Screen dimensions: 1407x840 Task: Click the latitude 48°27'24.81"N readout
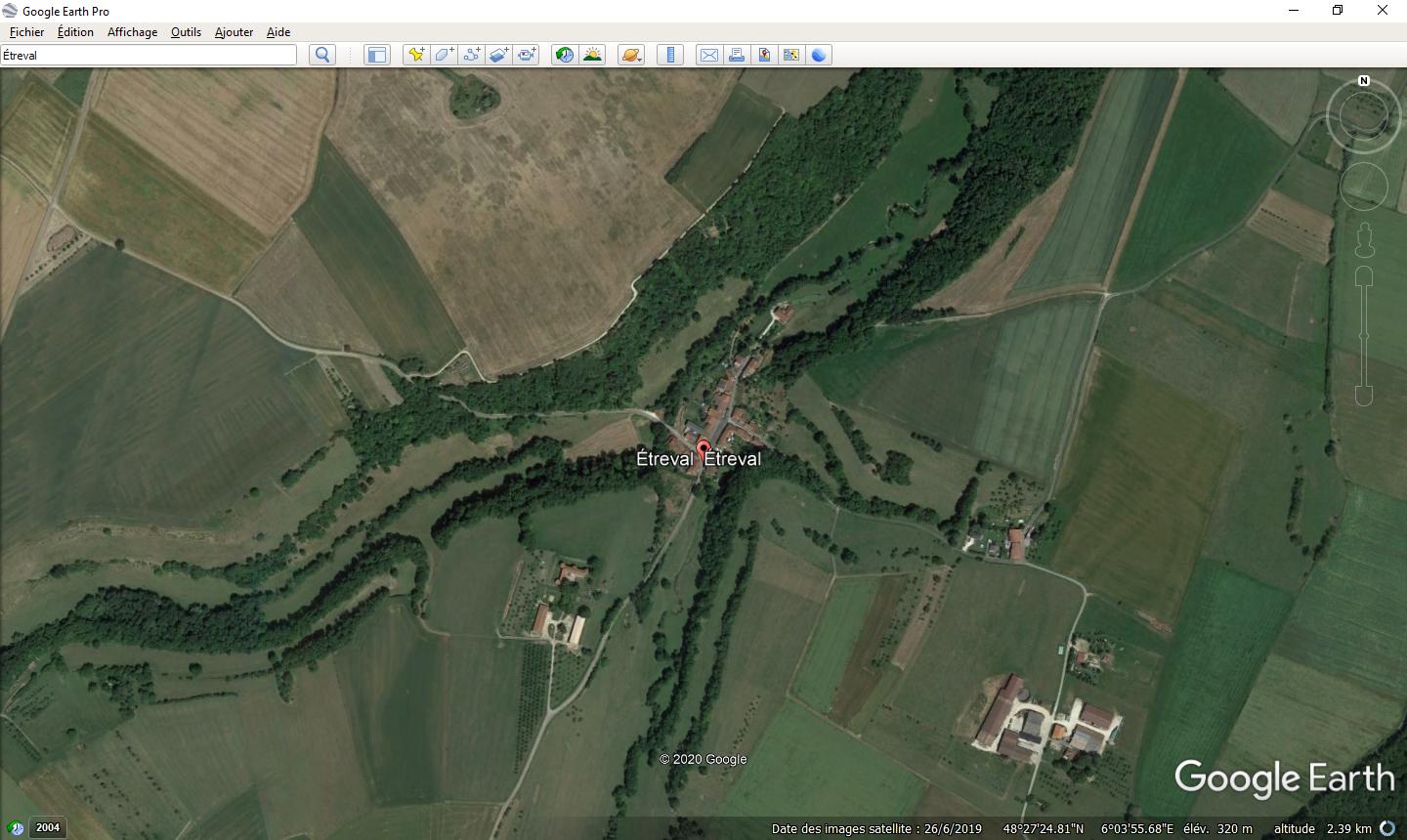coord(1043,828)
